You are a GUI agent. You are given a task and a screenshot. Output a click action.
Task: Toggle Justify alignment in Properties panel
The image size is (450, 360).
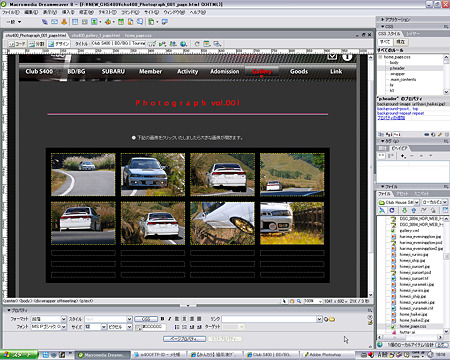[x=199, y=319]
